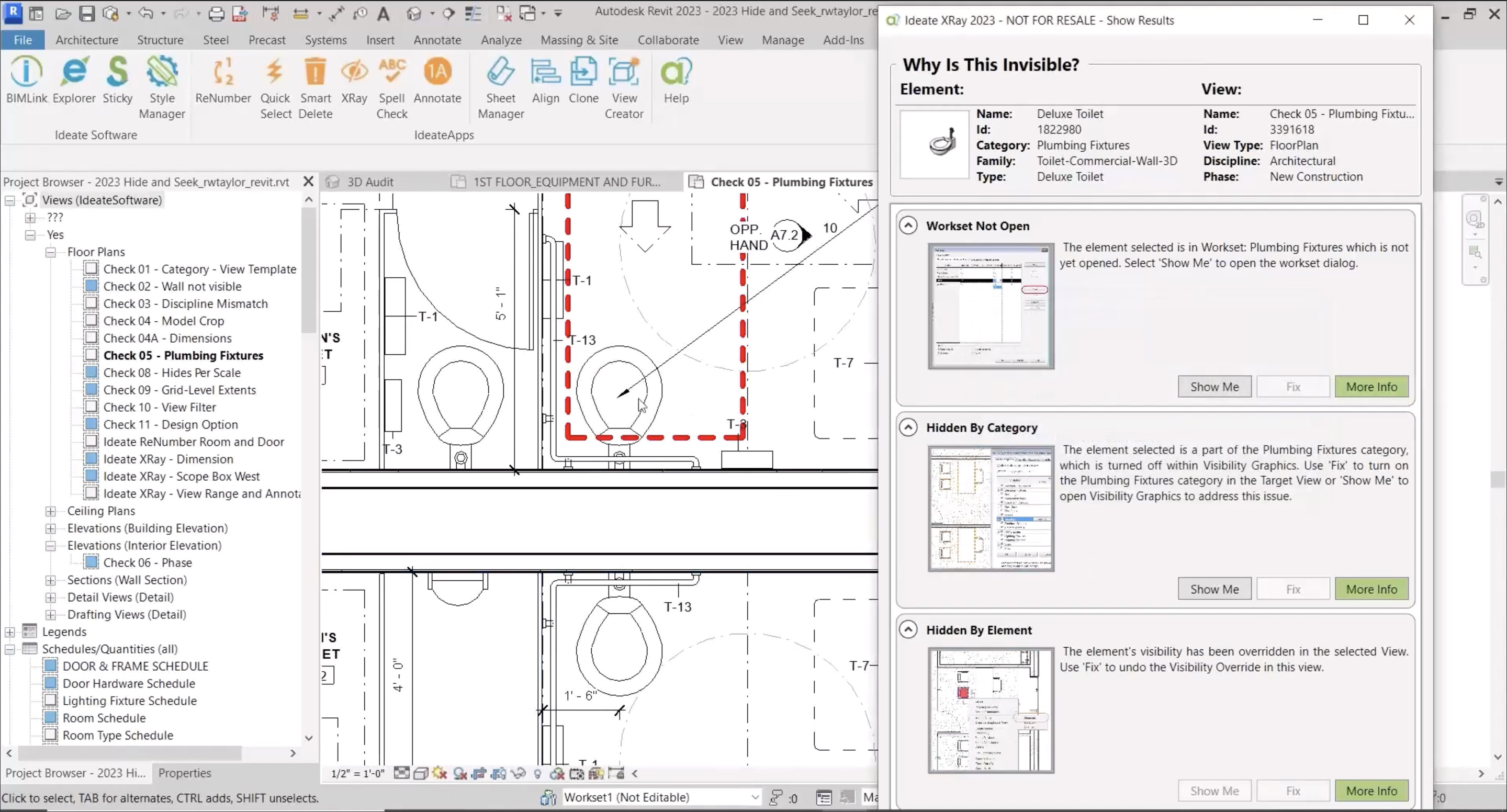Image resolution: width=1507 pixels, height=812 pixels.
Task: Expand the Legends node
Action: tap(10, 632)
